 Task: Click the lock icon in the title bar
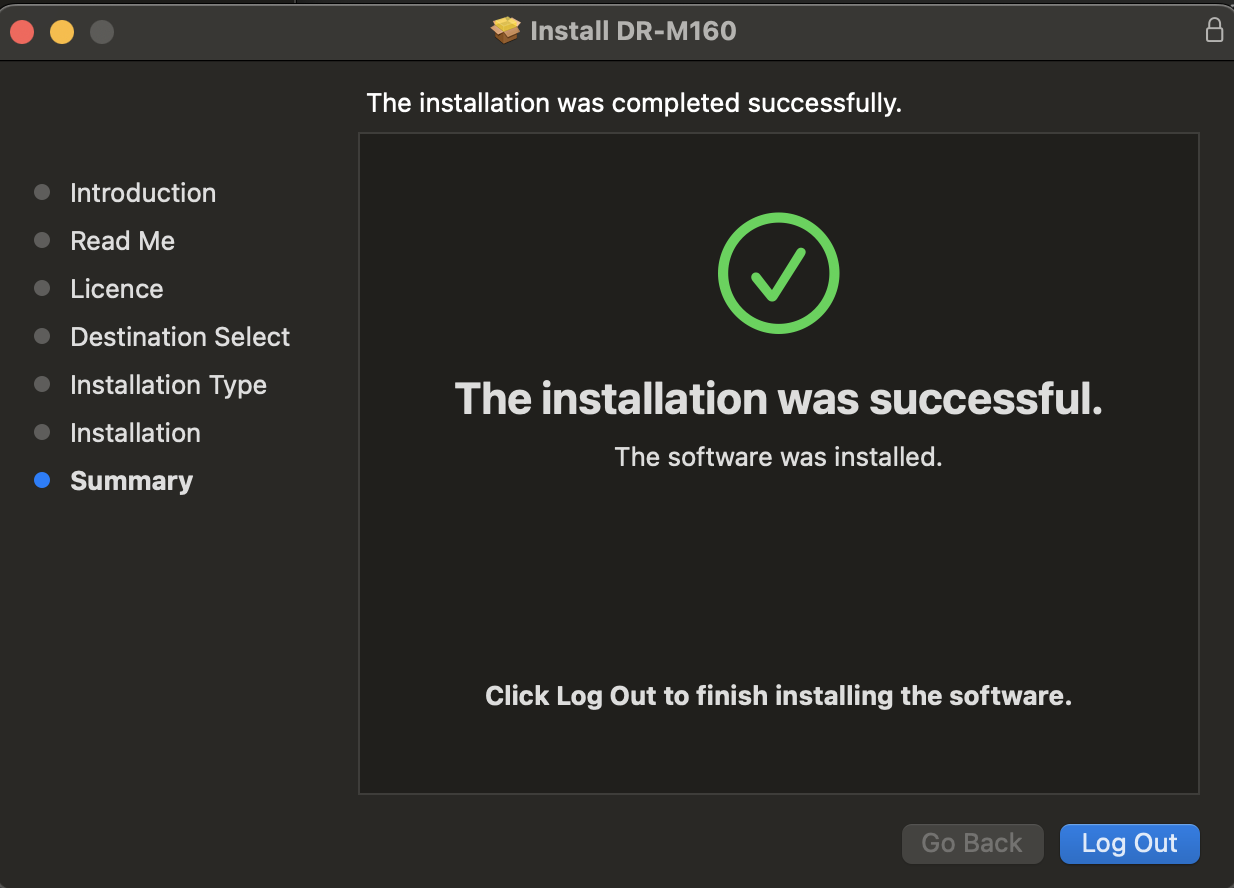(x=1214, y=30)
